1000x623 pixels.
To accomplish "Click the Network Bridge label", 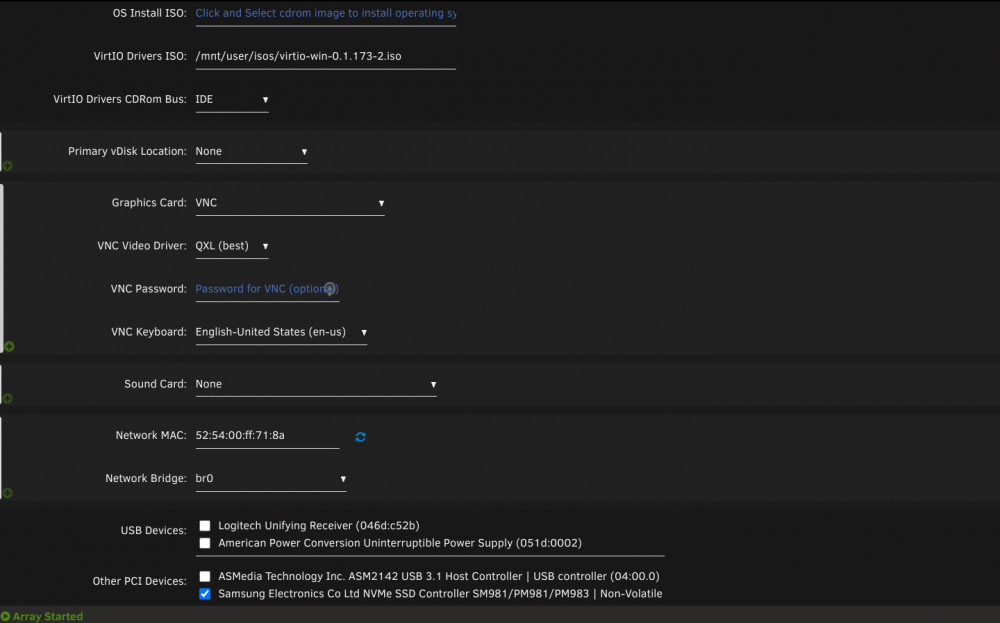I will pyautogui.click(x=146, y=478).
